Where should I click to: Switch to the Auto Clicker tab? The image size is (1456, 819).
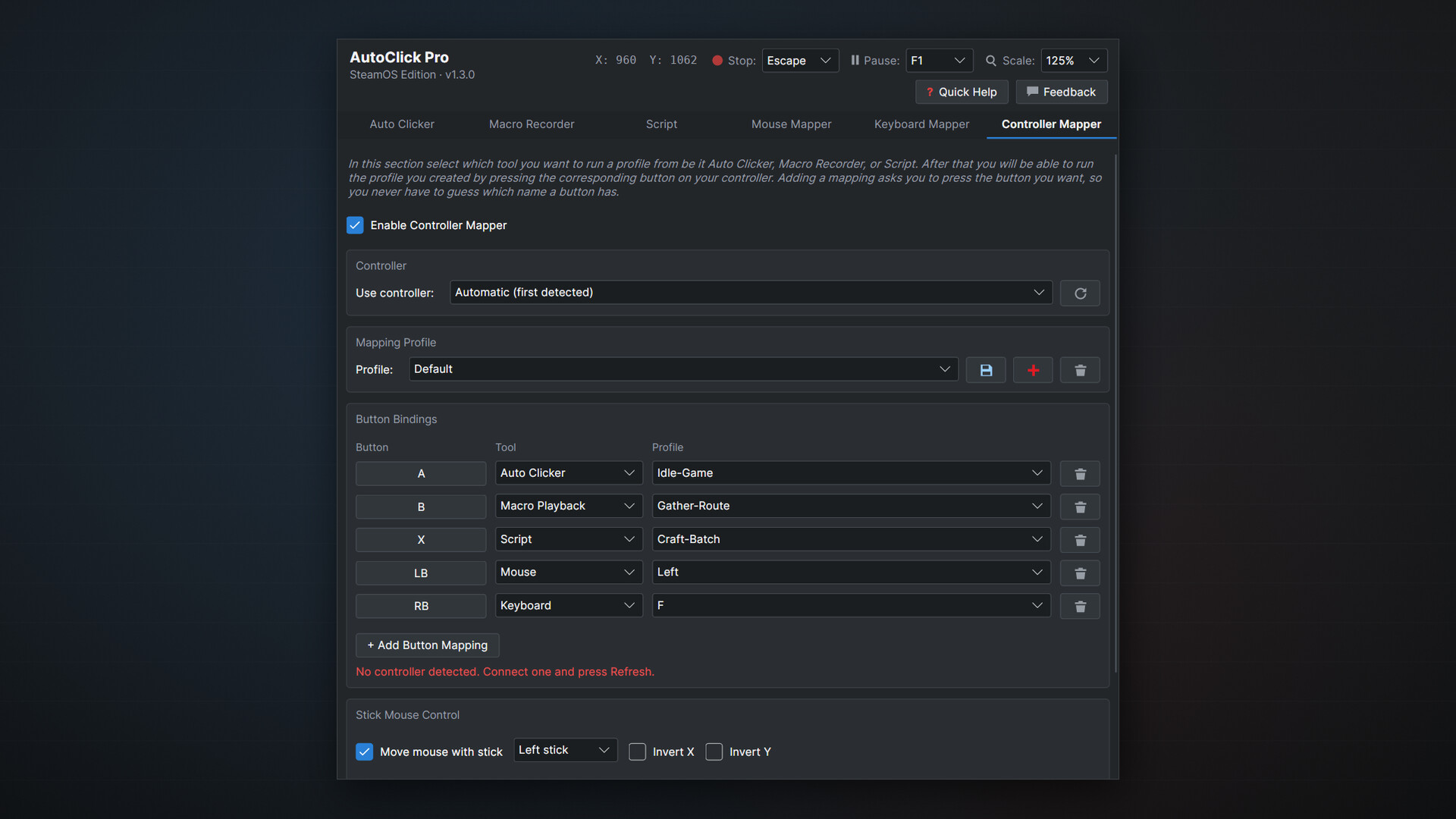click(402, 124)
